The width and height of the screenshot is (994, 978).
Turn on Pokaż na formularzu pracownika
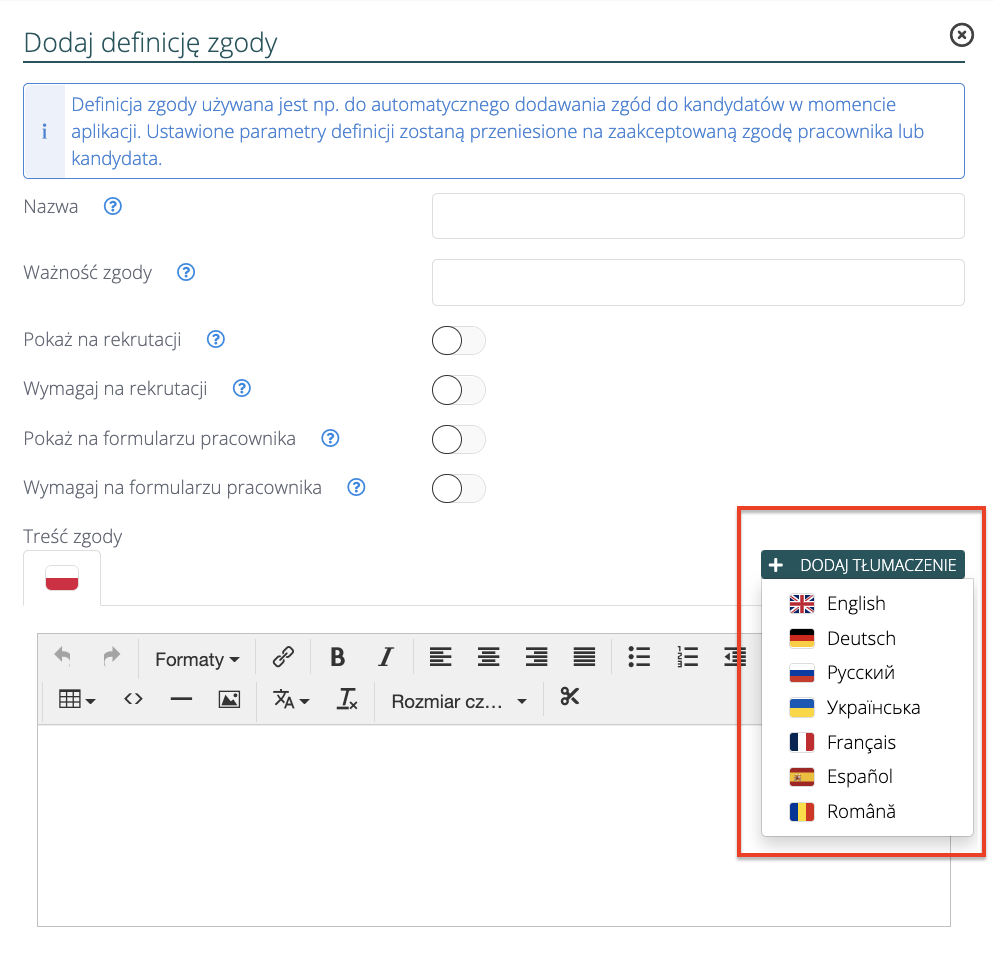(x=458, y=439)
